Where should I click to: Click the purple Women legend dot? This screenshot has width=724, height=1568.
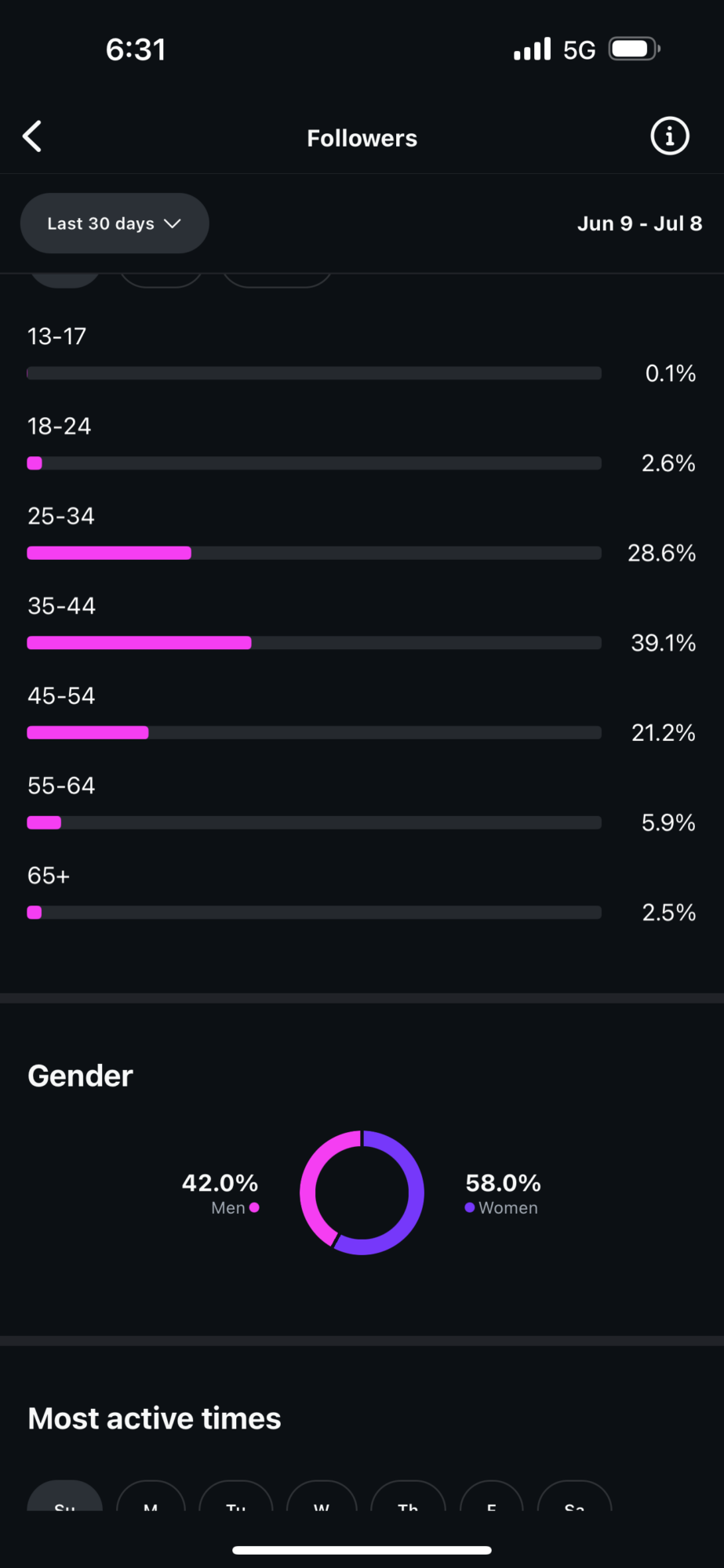(x=470, y=1207)
